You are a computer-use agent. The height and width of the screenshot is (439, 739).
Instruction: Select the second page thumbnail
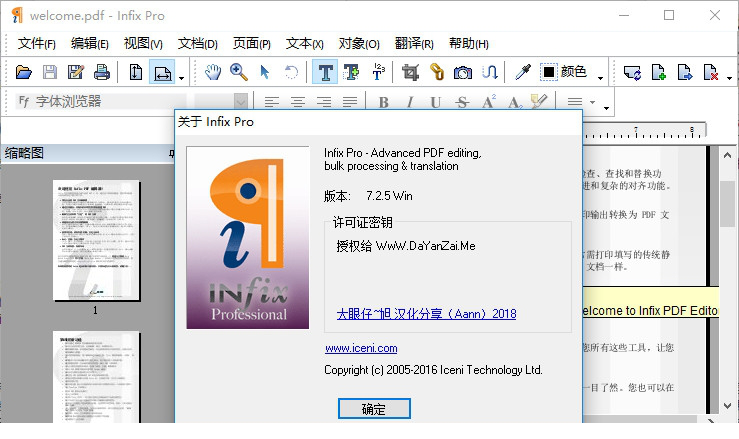(96, 377)
